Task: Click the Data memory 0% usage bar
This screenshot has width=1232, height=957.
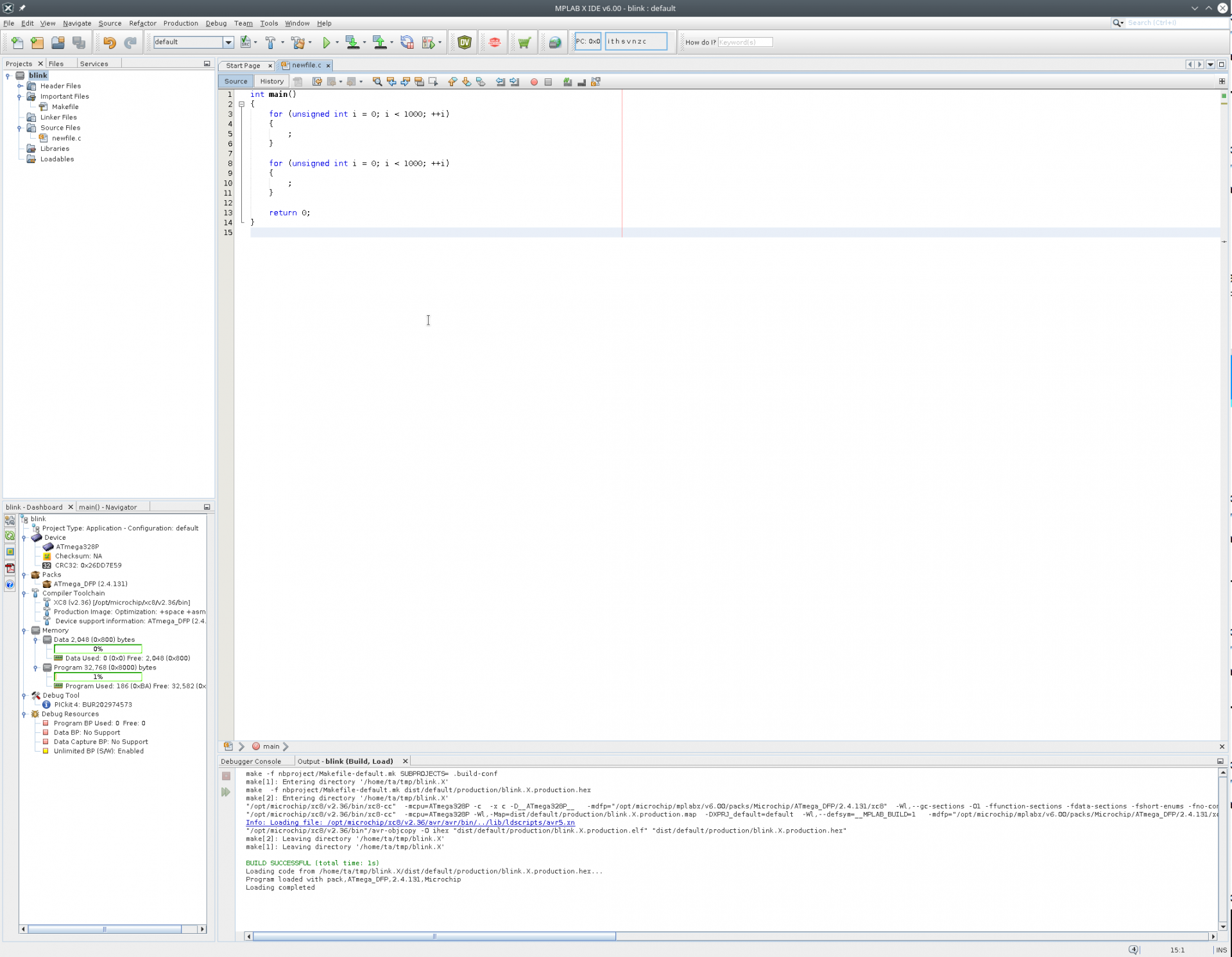Action: pyautogui.click(x=98, y=649)
